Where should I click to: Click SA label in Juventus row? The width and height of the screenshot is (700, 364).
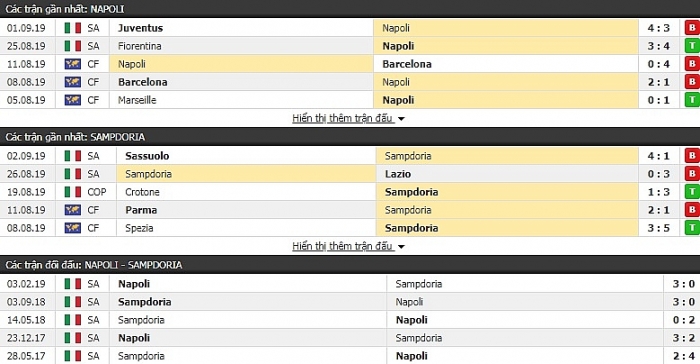93,28
